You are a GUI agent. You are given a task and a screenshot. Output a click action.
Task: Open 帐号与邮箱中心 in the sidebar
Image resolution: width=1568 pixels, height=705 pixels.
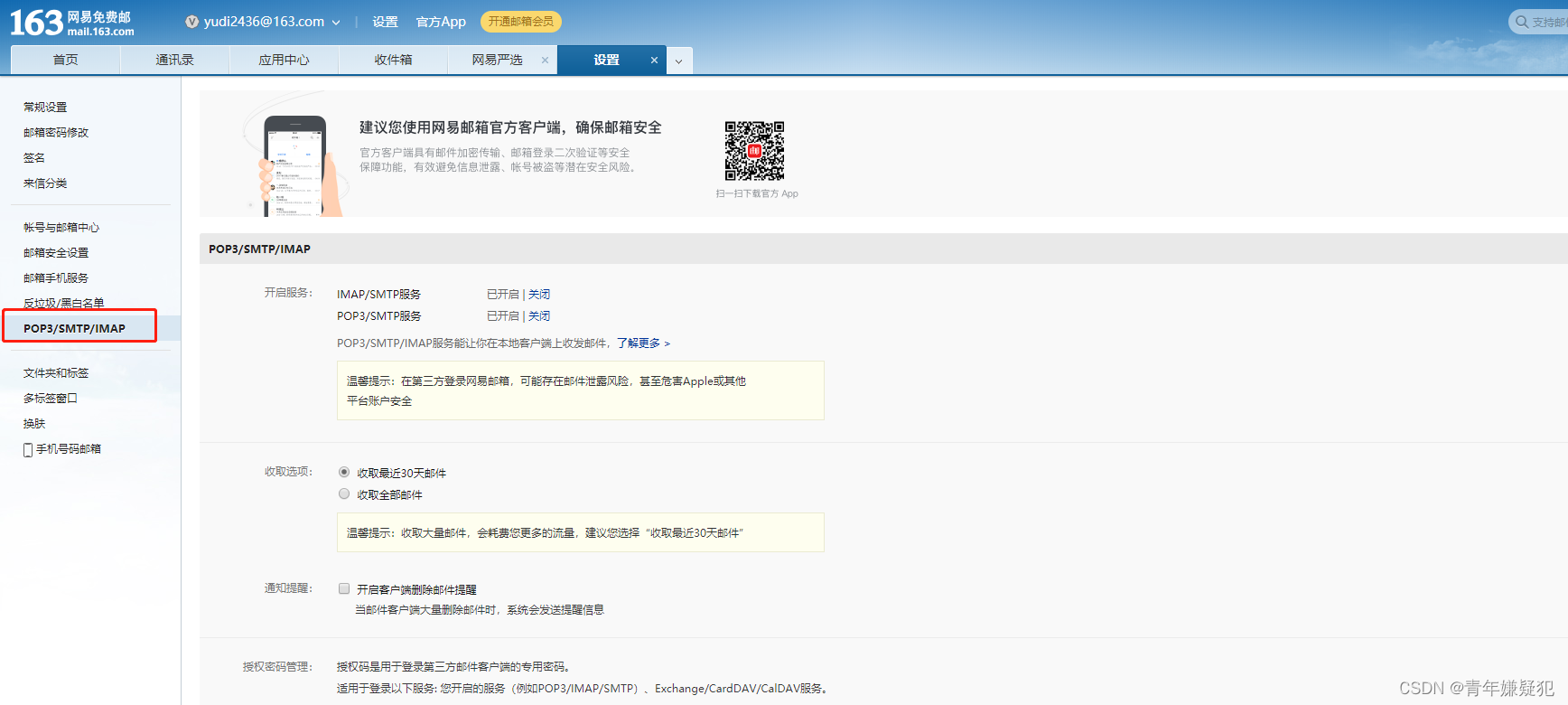pyautogui.click(x=61, y=227)
